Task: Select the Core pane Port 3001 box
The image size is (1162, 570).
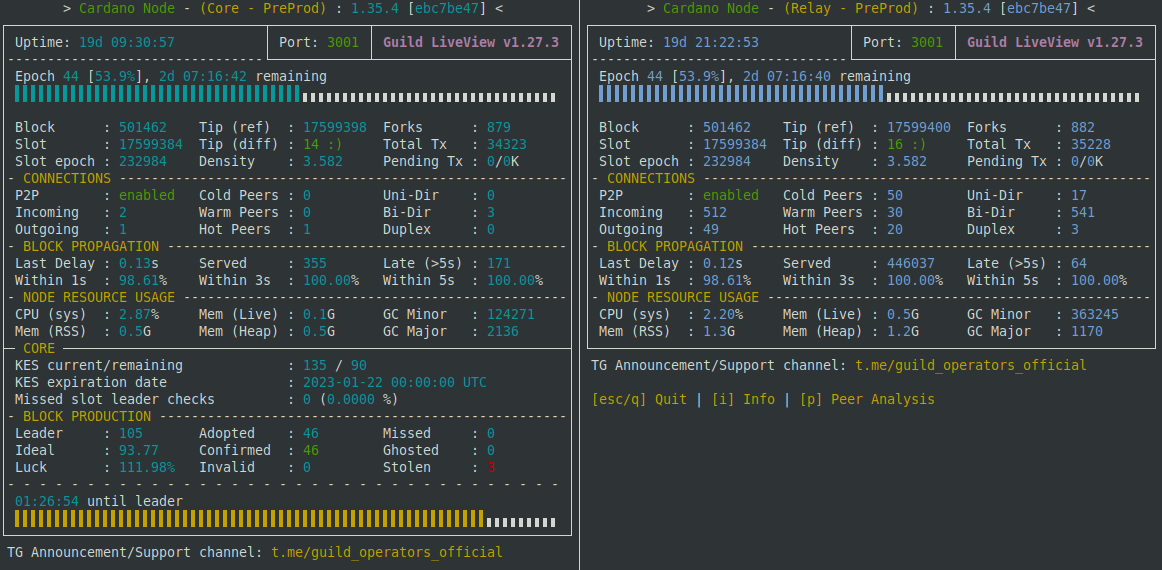Action: point(319,42)
